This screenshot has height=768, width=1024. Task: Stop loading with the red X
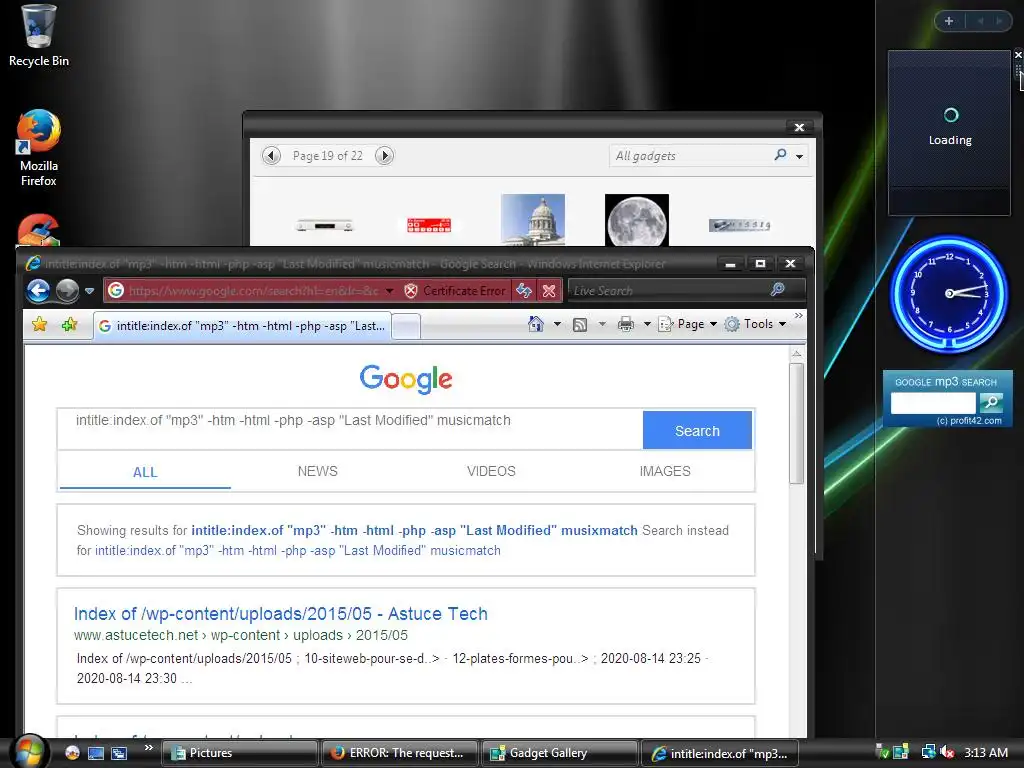pyautogui.click(x=549, y=291)
